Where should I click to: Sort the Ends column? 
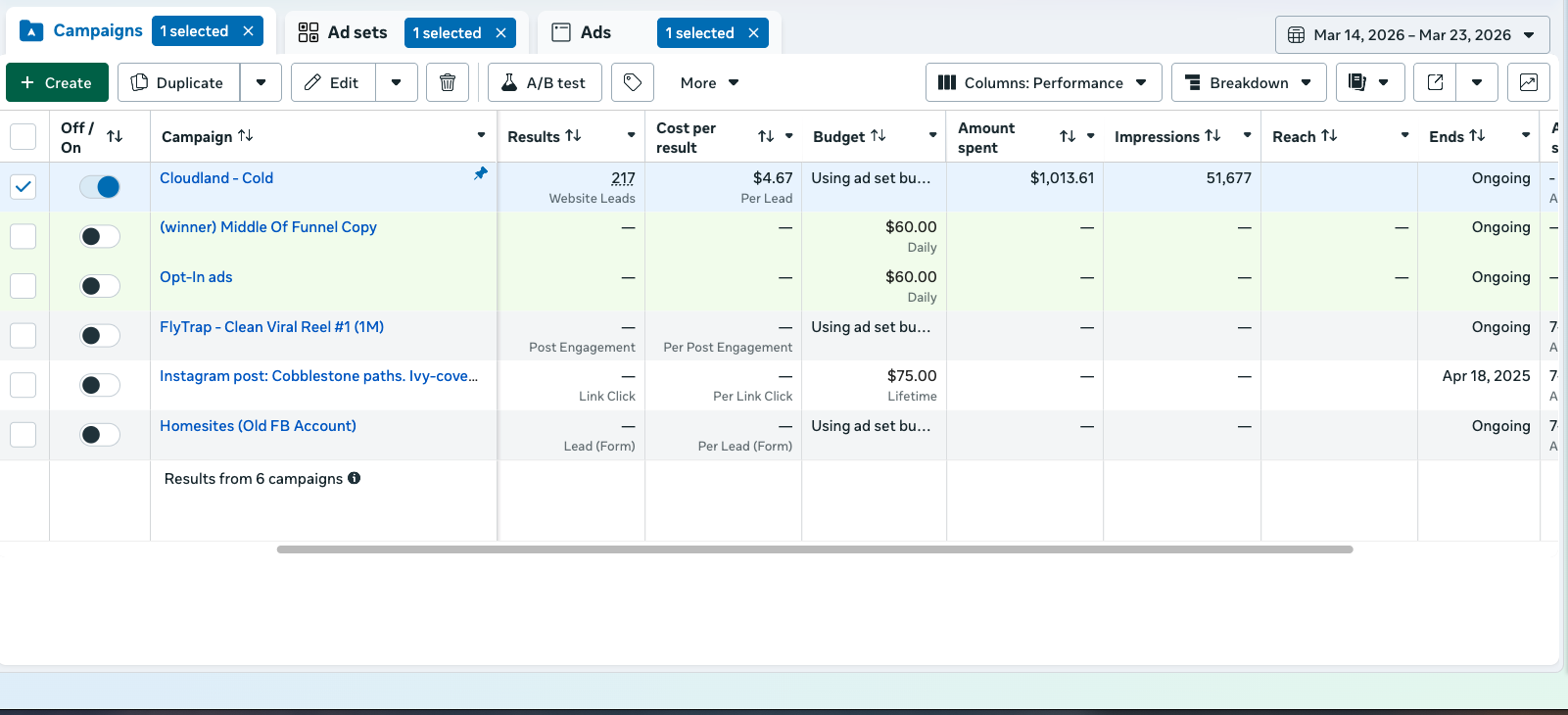(1477, 135)
